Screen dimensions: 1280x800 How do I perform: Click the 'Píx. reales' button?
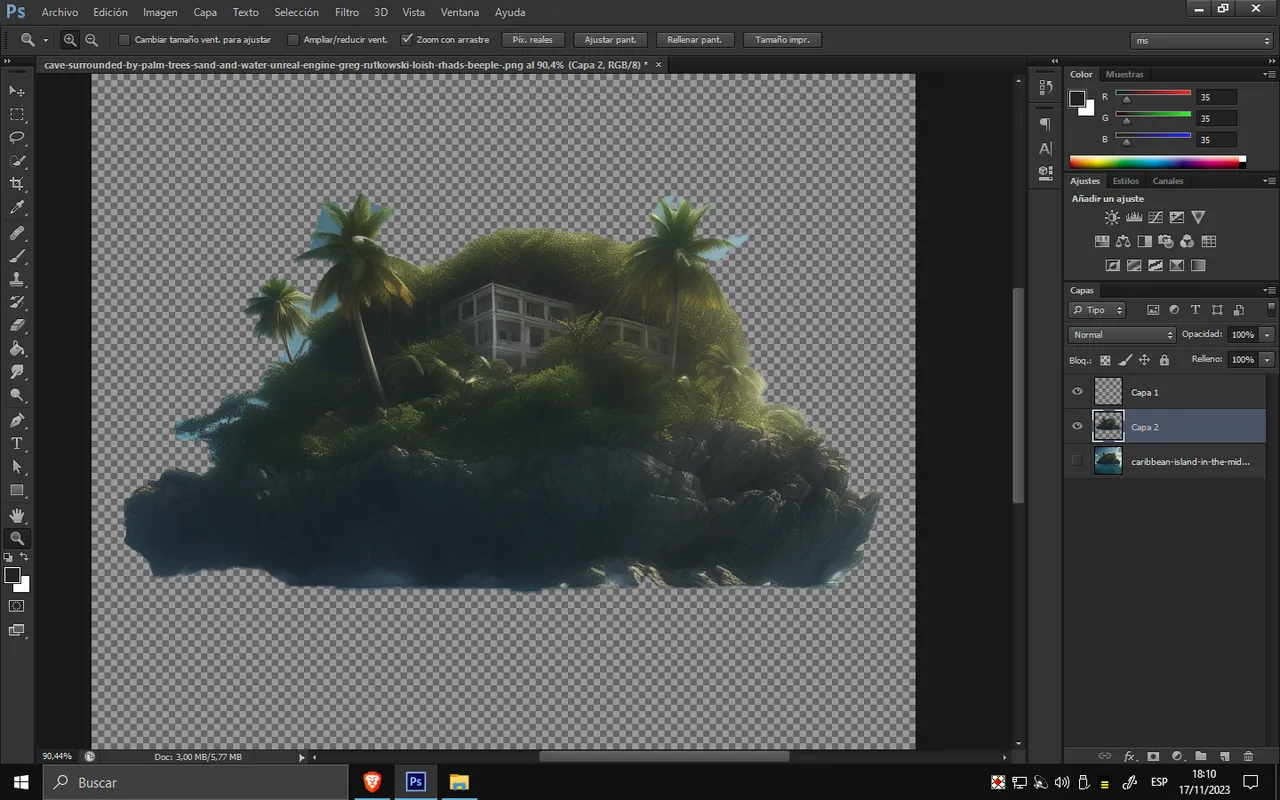click(533, 40)
